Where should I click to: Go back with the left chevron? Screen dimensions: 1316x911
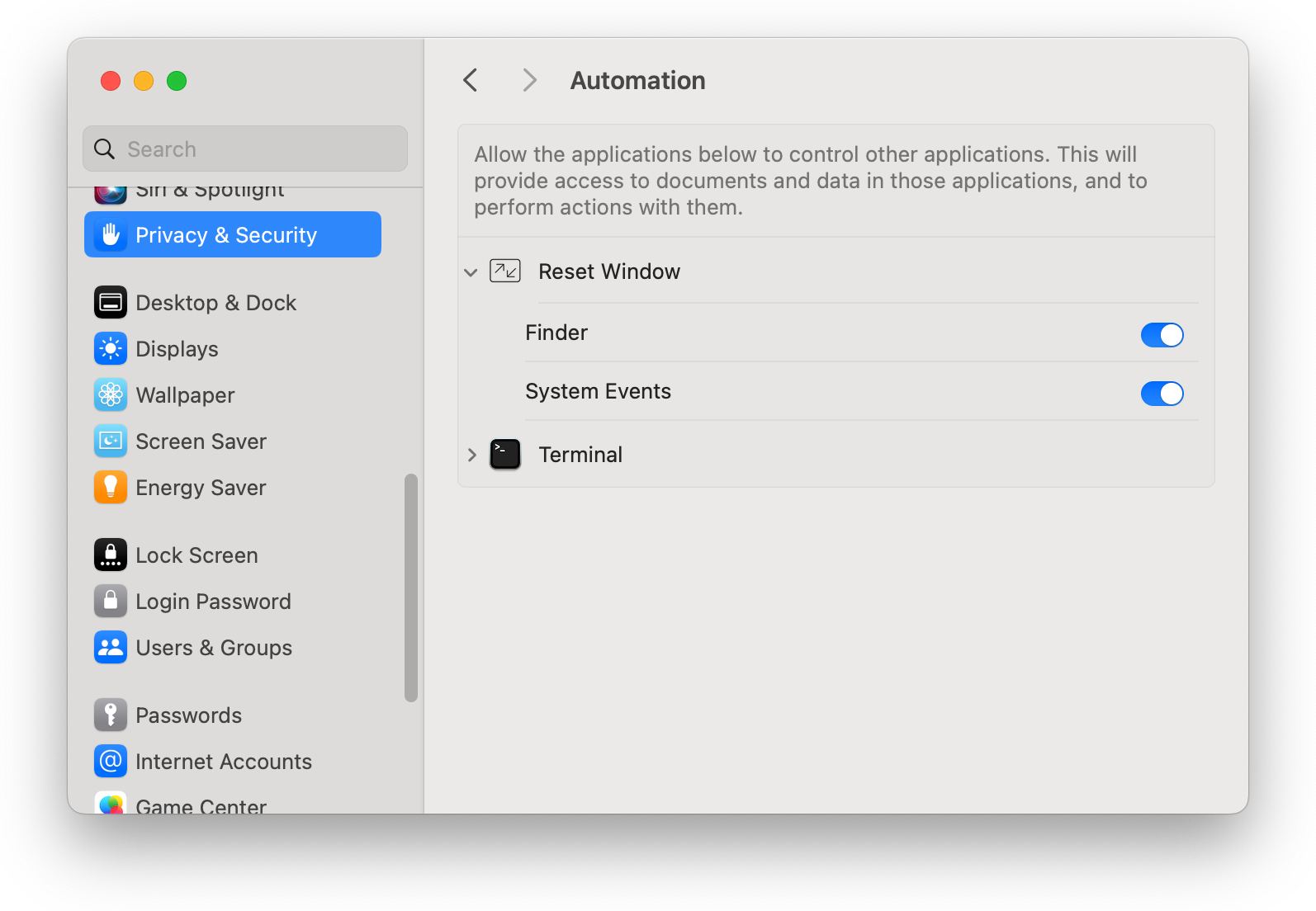coord(471,80)
